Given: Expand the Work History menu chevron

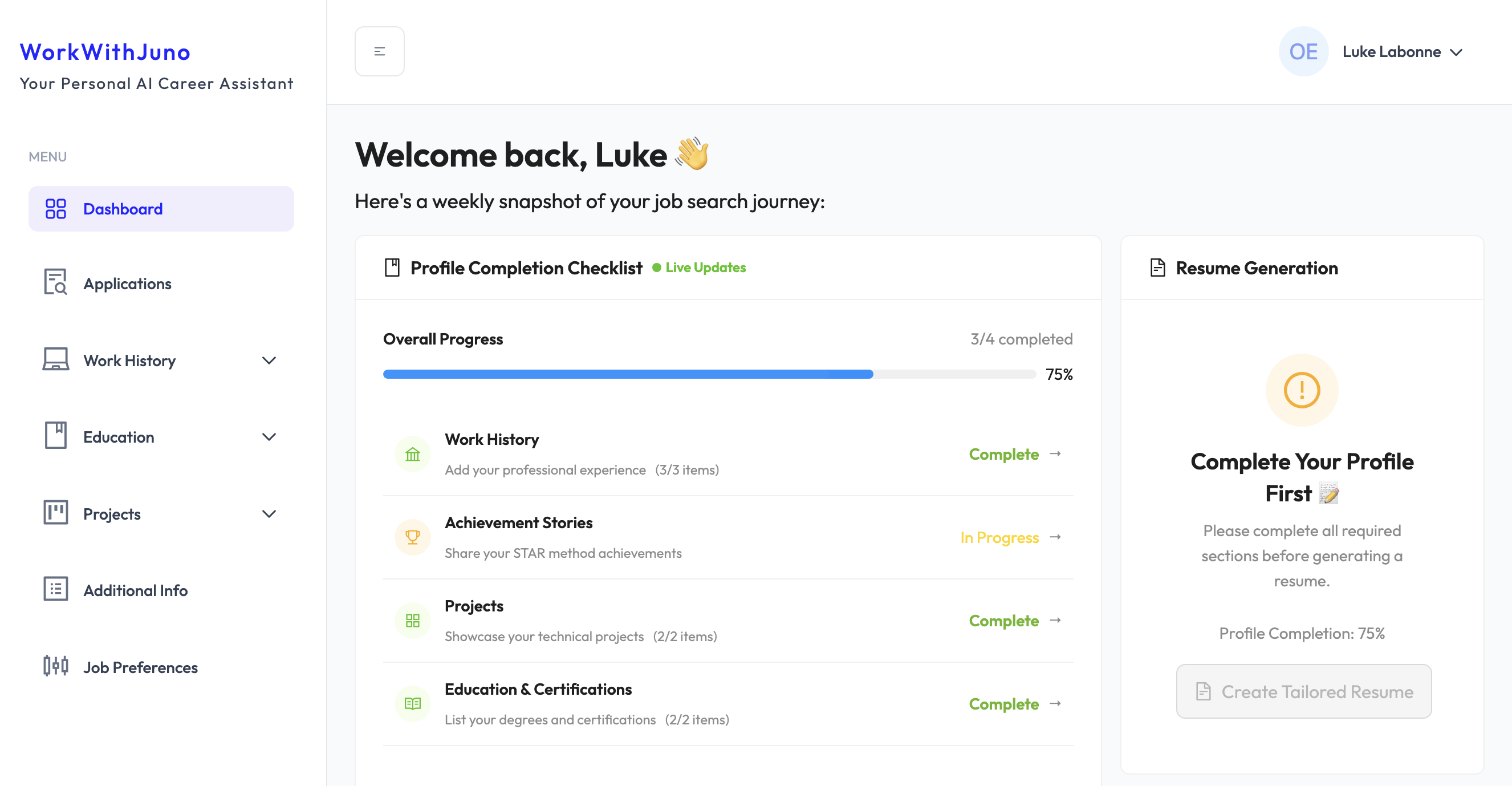Looking at the screenshot, I should point(270,360).
